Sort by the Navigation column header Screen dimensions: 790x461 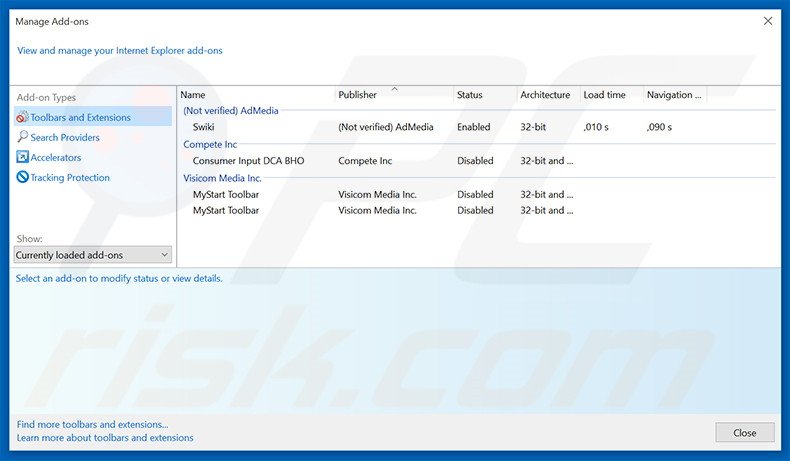pos(675,95)
